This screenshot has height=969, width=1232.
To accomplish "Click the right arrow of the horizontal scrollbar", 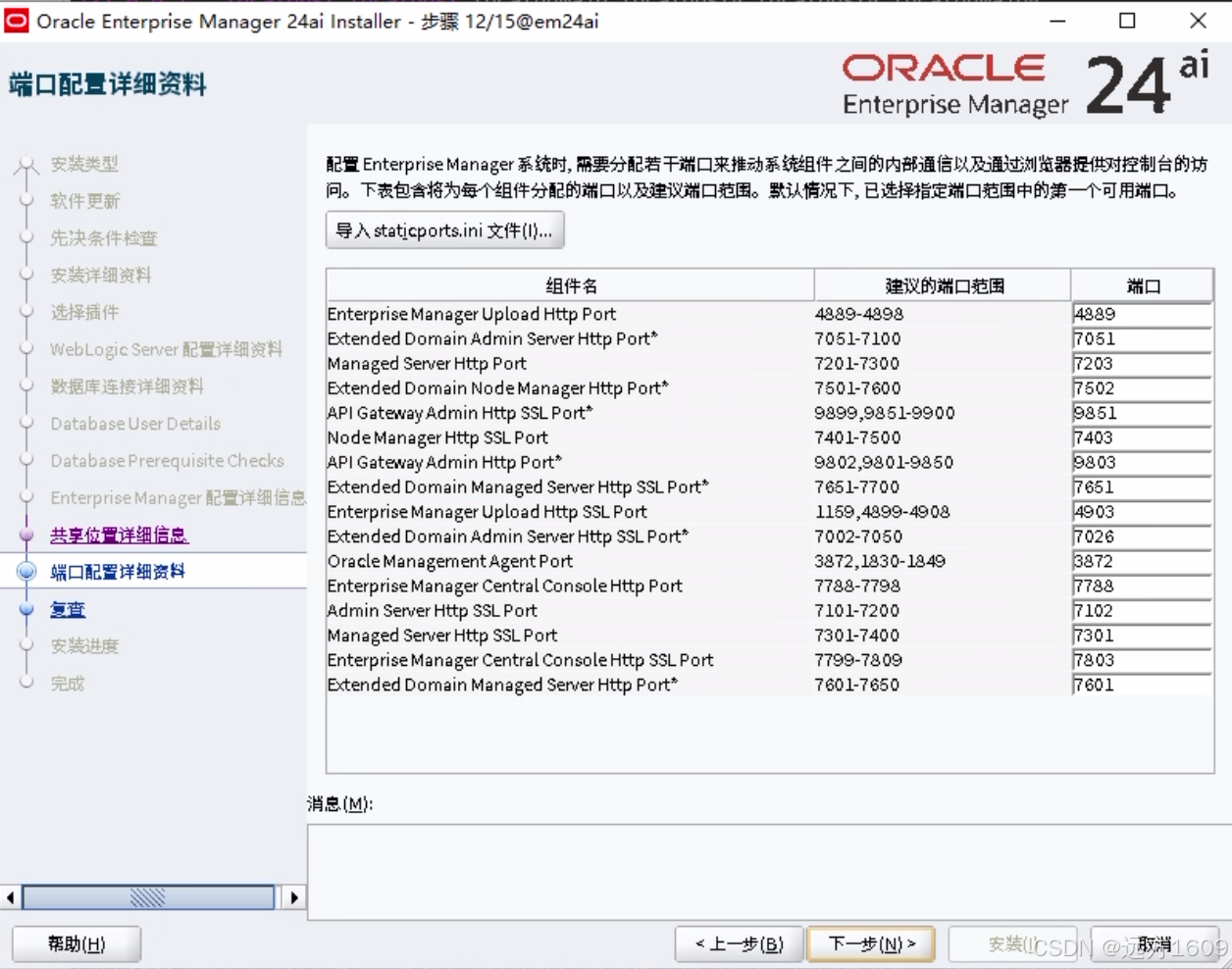I will pyautogui.click(x=293, y=897).
